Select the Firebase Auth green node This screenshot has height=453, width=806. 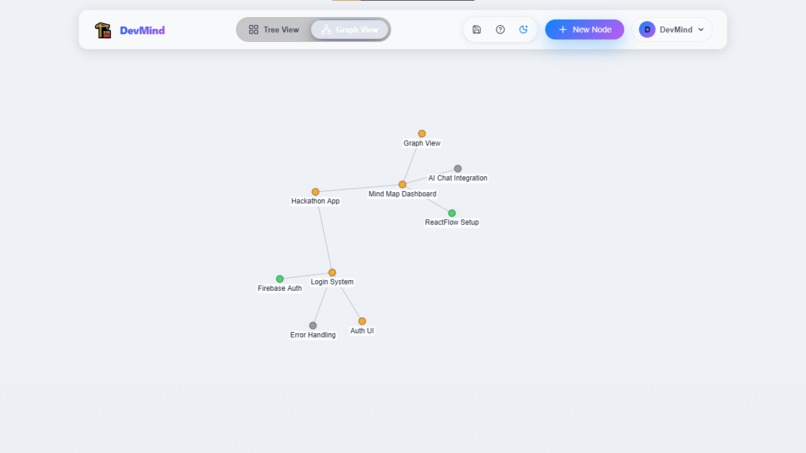coord(280,279)
